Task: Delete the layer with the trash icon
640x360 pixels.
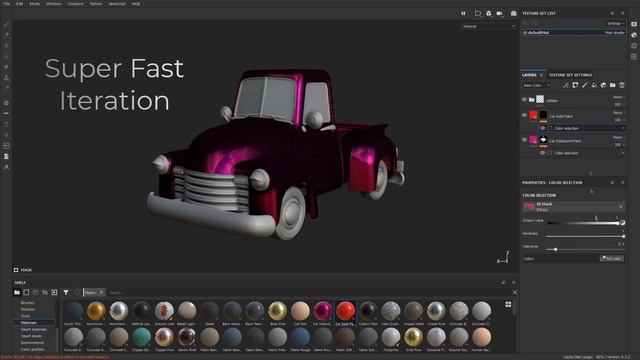Action: coord(622,85)
